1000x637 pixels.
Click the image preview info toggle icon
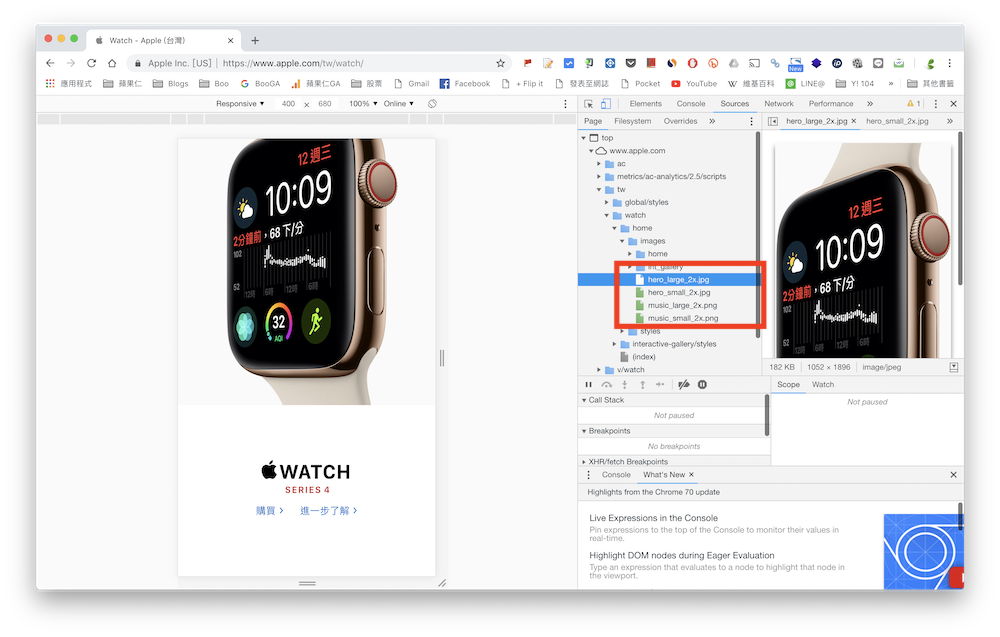click(x=953, y=367)
